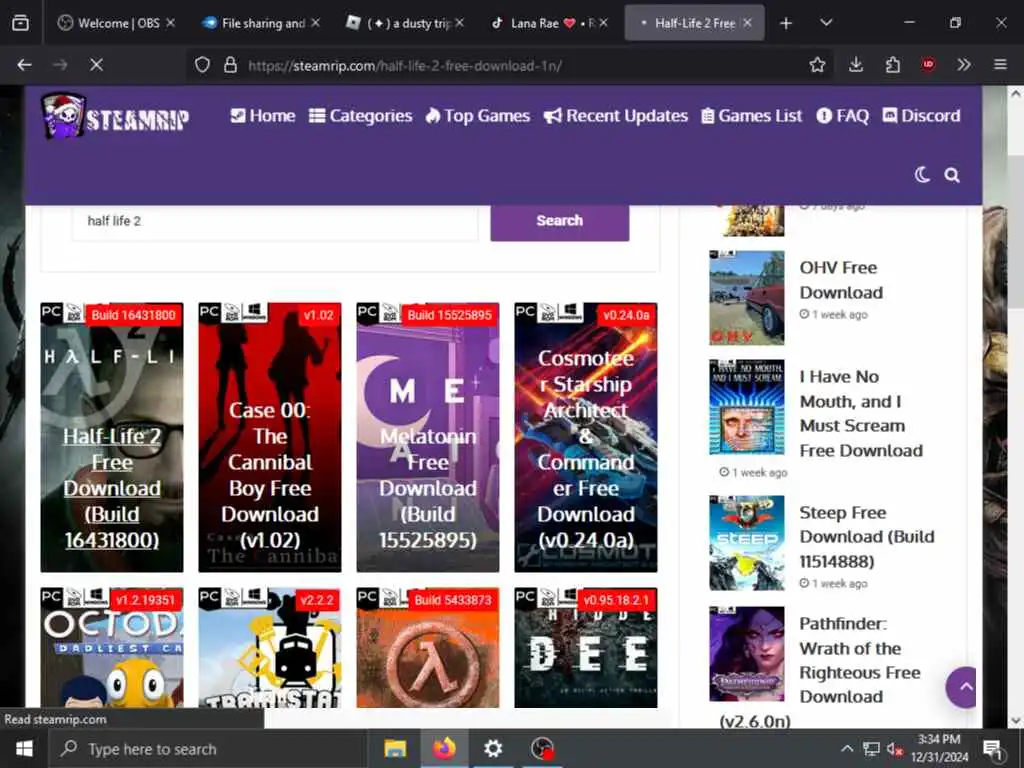Click the purple Search button

(560, 222)
